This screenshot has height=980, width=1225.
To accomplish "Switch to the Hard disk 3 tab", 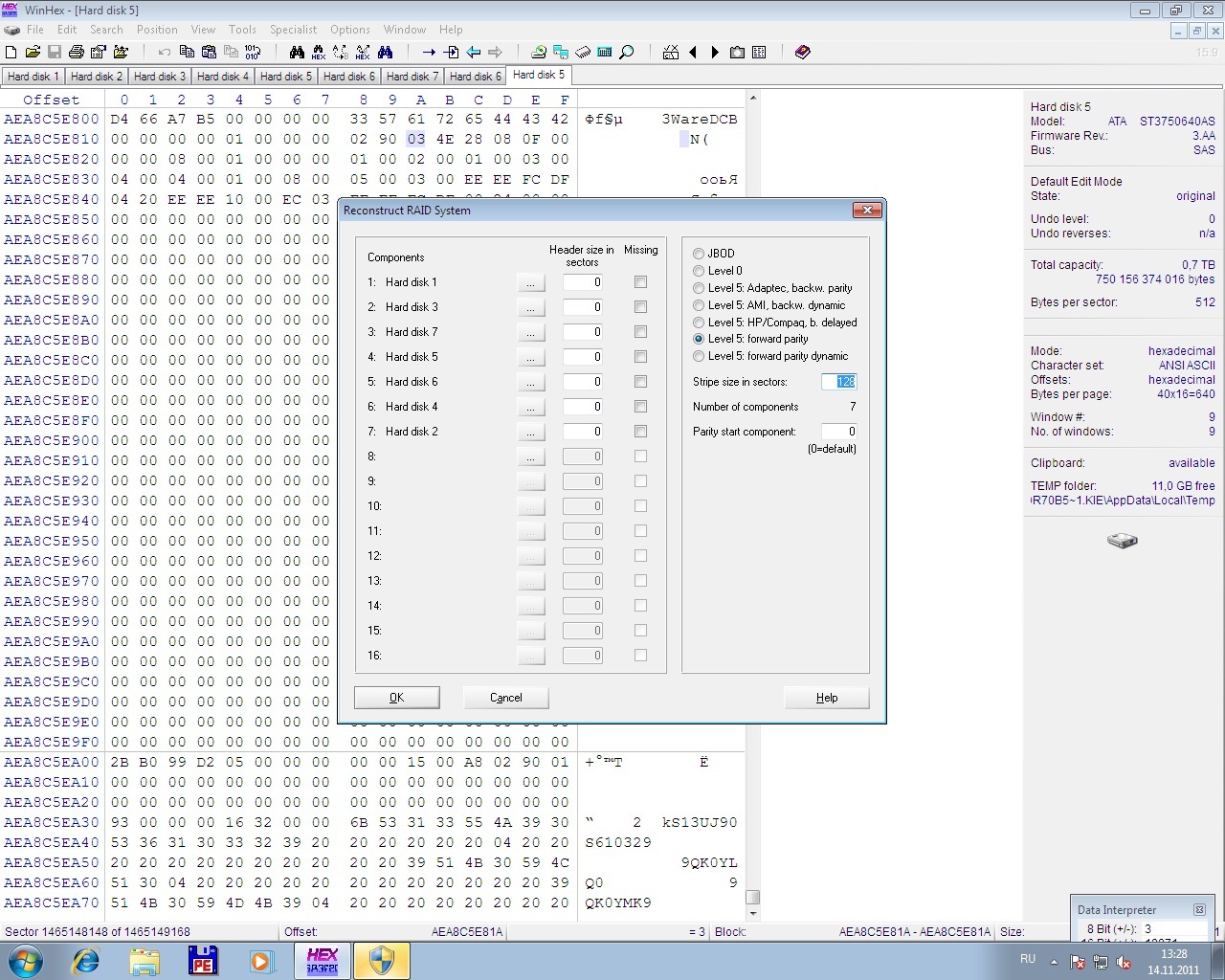I will pyautogui.click(x=159, y=77).
